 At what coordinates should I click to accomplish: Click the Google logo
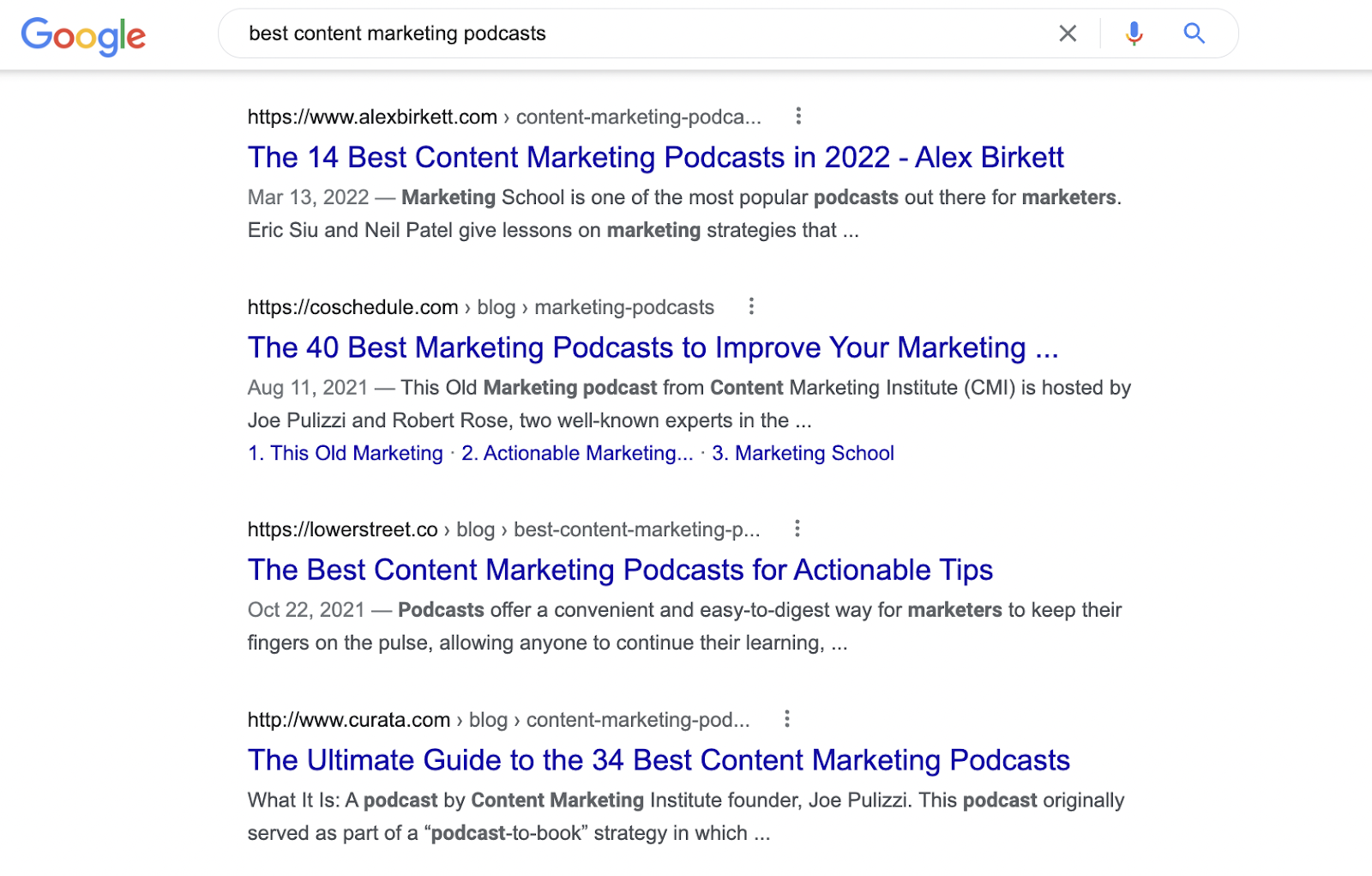click(x=83, y=36)
